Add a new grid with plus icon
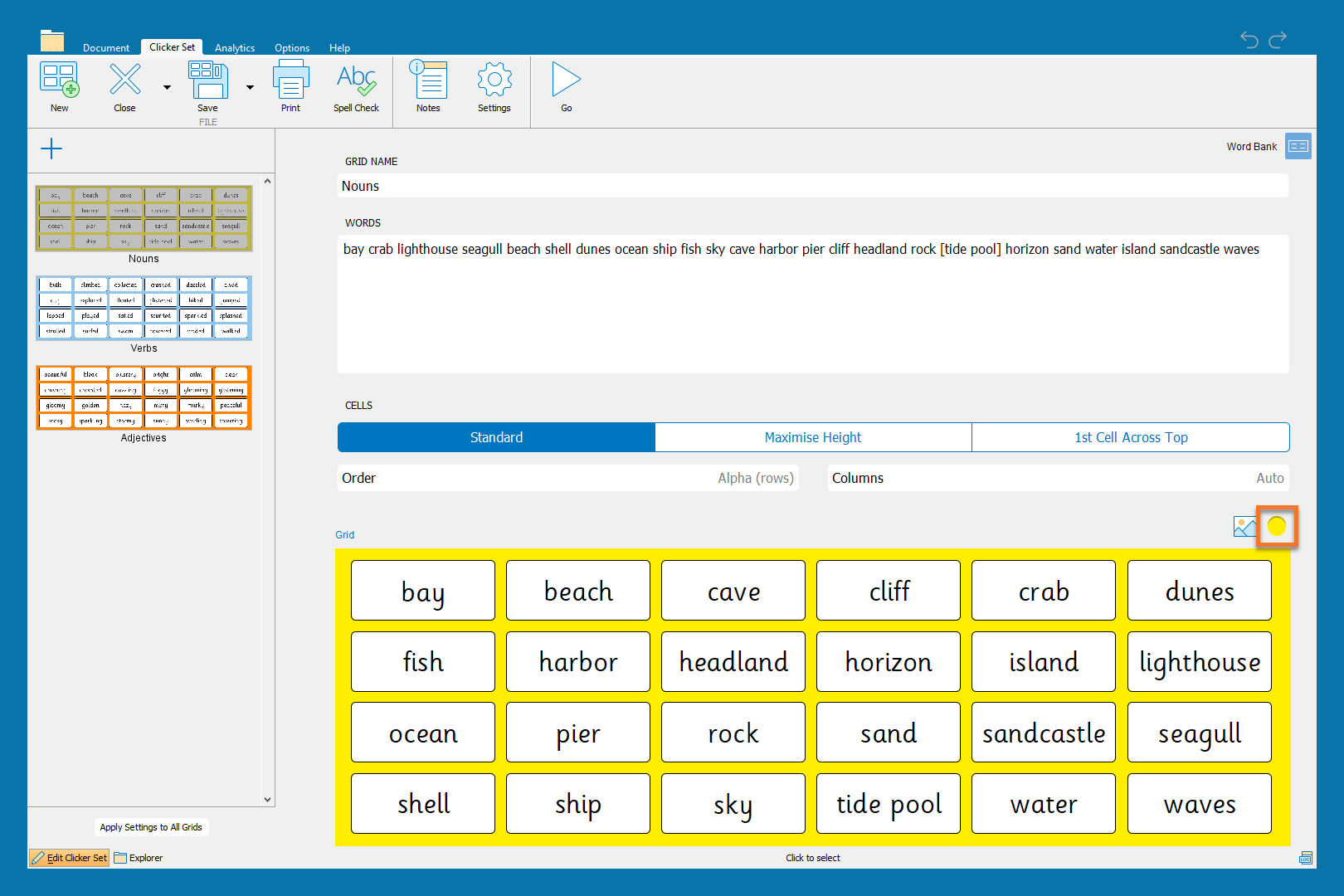 [51, 149]
